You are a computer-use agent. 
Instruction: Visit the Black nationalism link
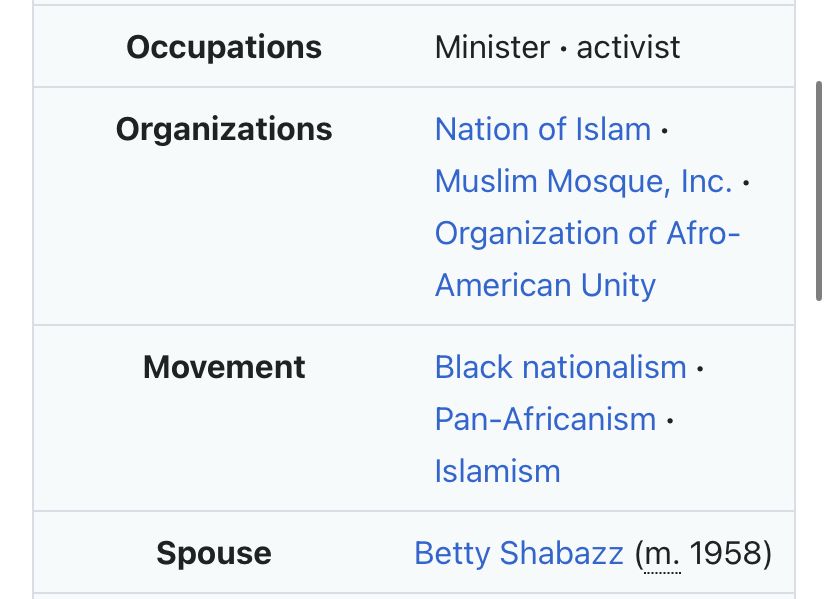(x=561, y=367)
